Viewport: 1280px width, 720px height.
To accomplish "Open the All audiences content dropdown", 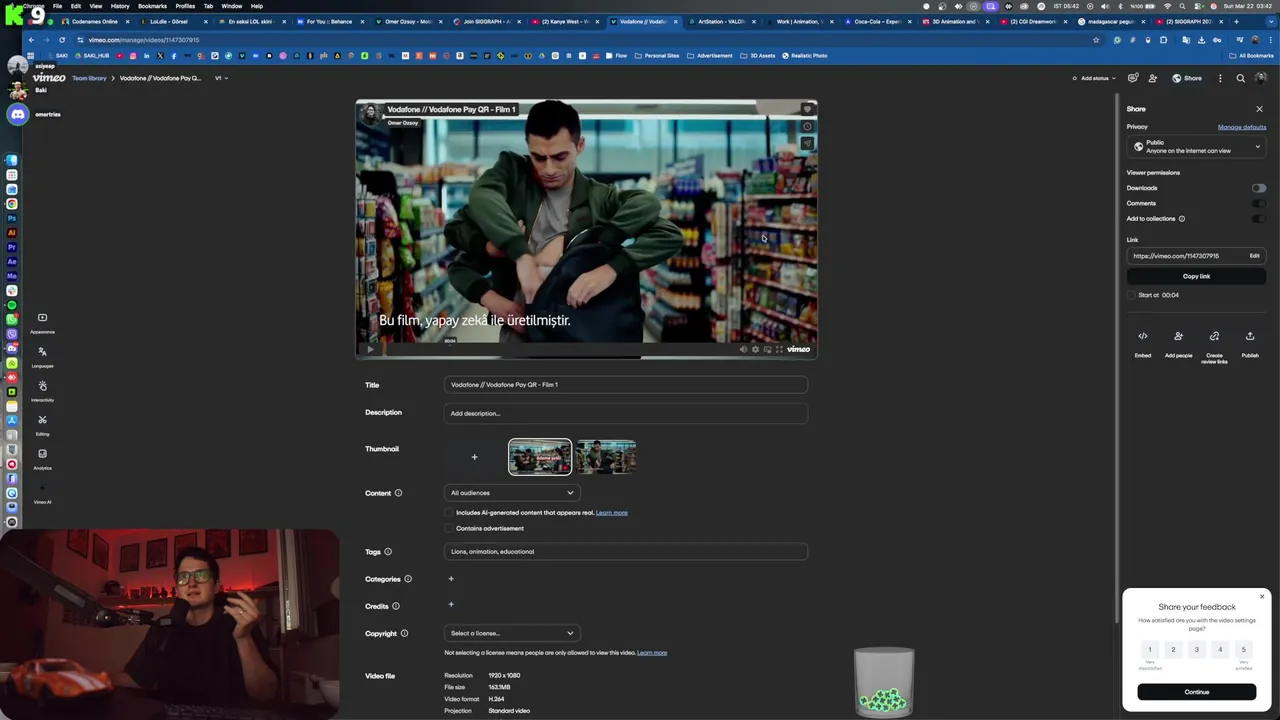I will click(512, 493).
